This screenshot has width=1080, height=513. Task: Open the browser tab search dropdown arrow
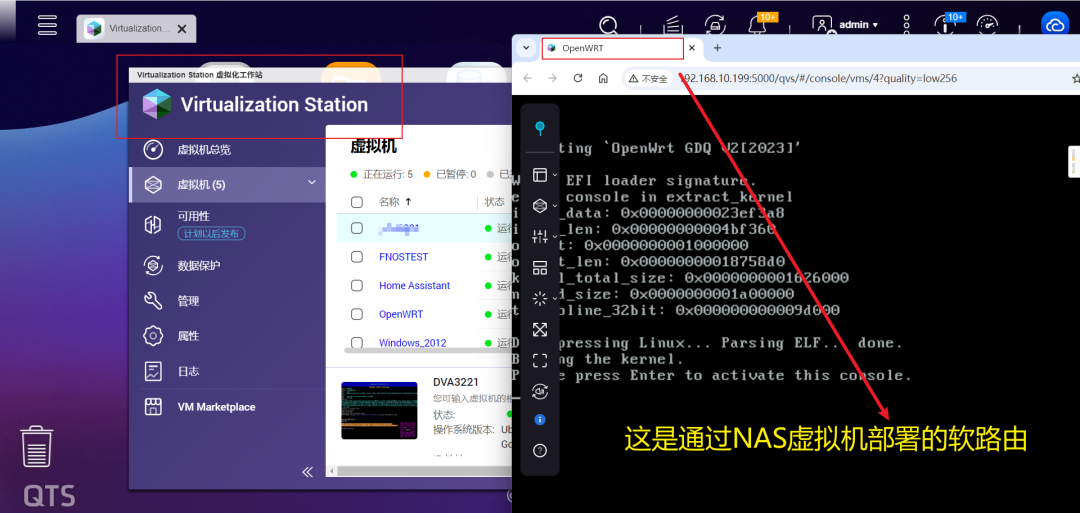[526, 48]
